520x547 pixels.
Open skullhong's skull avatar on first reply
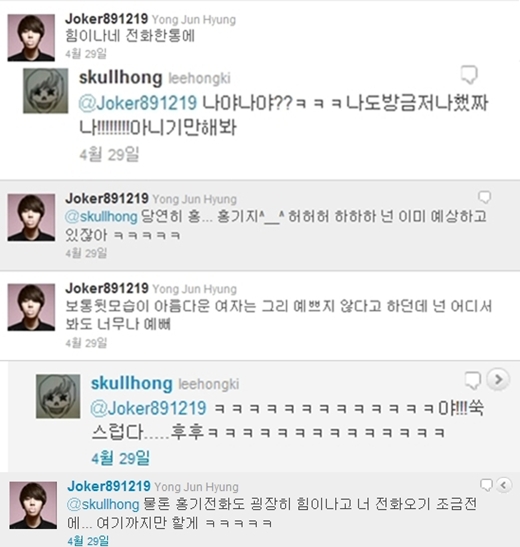point(46,91)
